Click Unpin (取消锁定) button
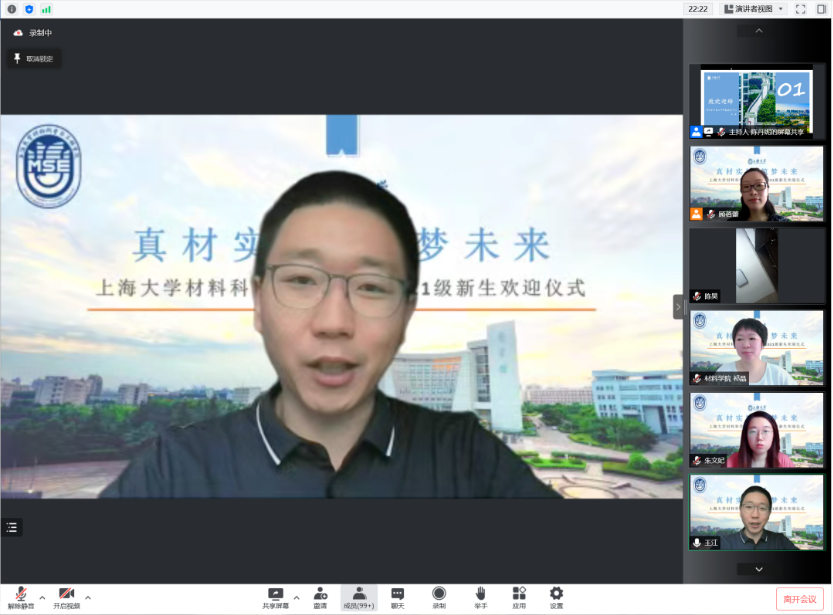Viewport: 833px width, 615px height. tap(33, 59)
